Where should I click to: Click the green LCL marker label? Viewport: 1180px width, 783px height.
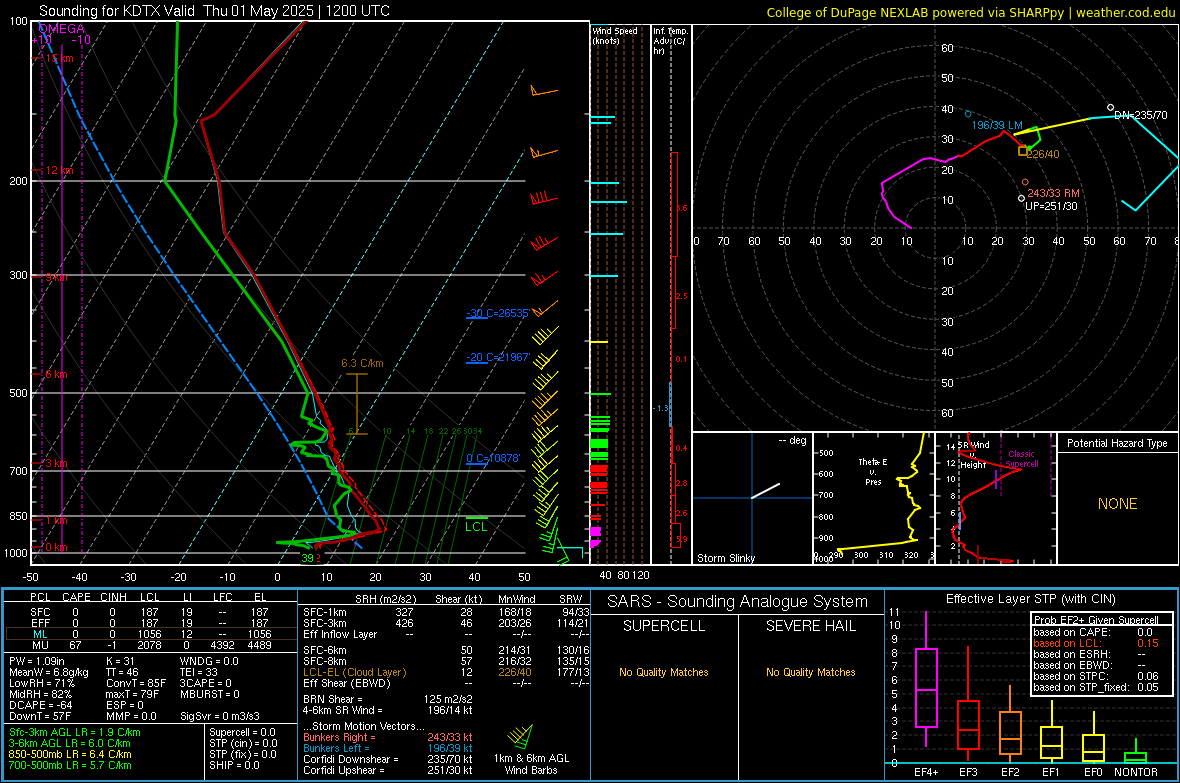(x=476, y=526)
